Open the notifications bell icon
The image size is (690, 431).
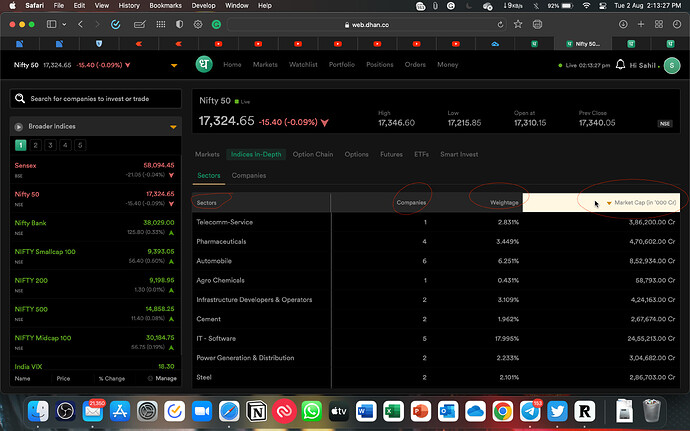pyautogui.click(x=620, y=65)
